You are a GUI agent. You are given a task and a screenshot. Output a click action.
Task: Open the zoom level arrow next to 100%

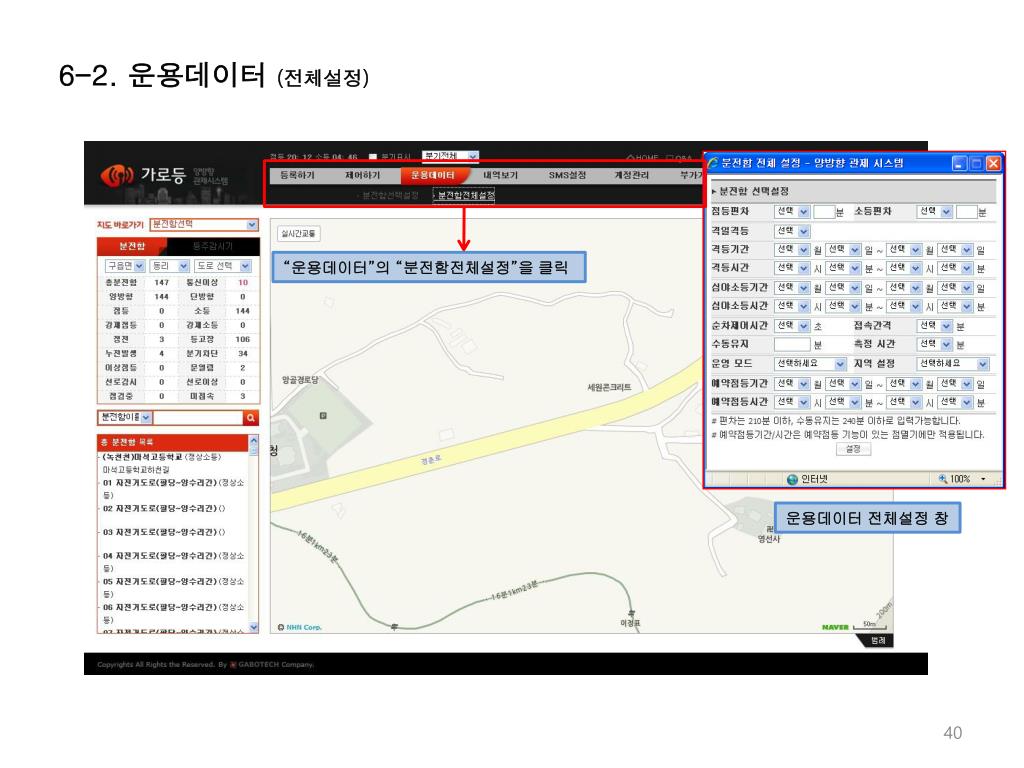point(984,479)
